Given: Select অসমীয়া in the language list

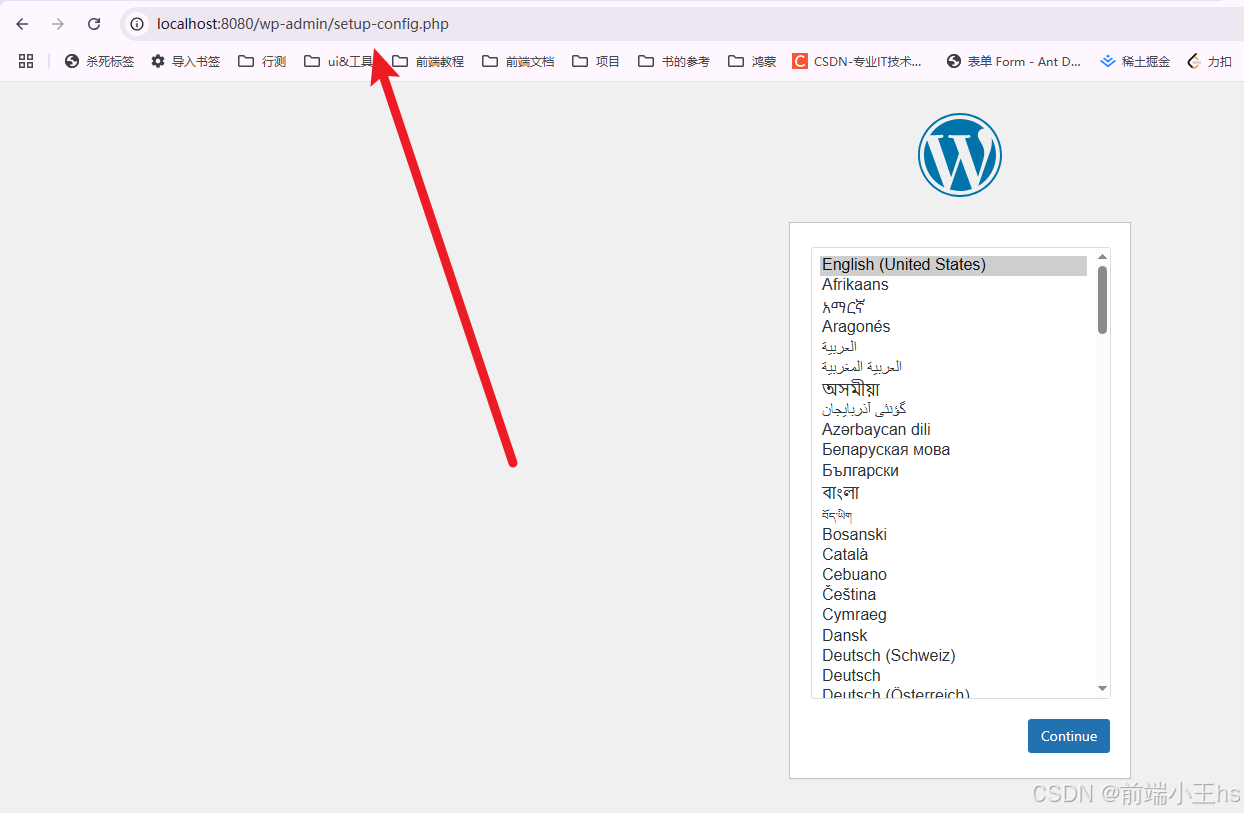Looking at the screenshot, I should click(953, 389).
